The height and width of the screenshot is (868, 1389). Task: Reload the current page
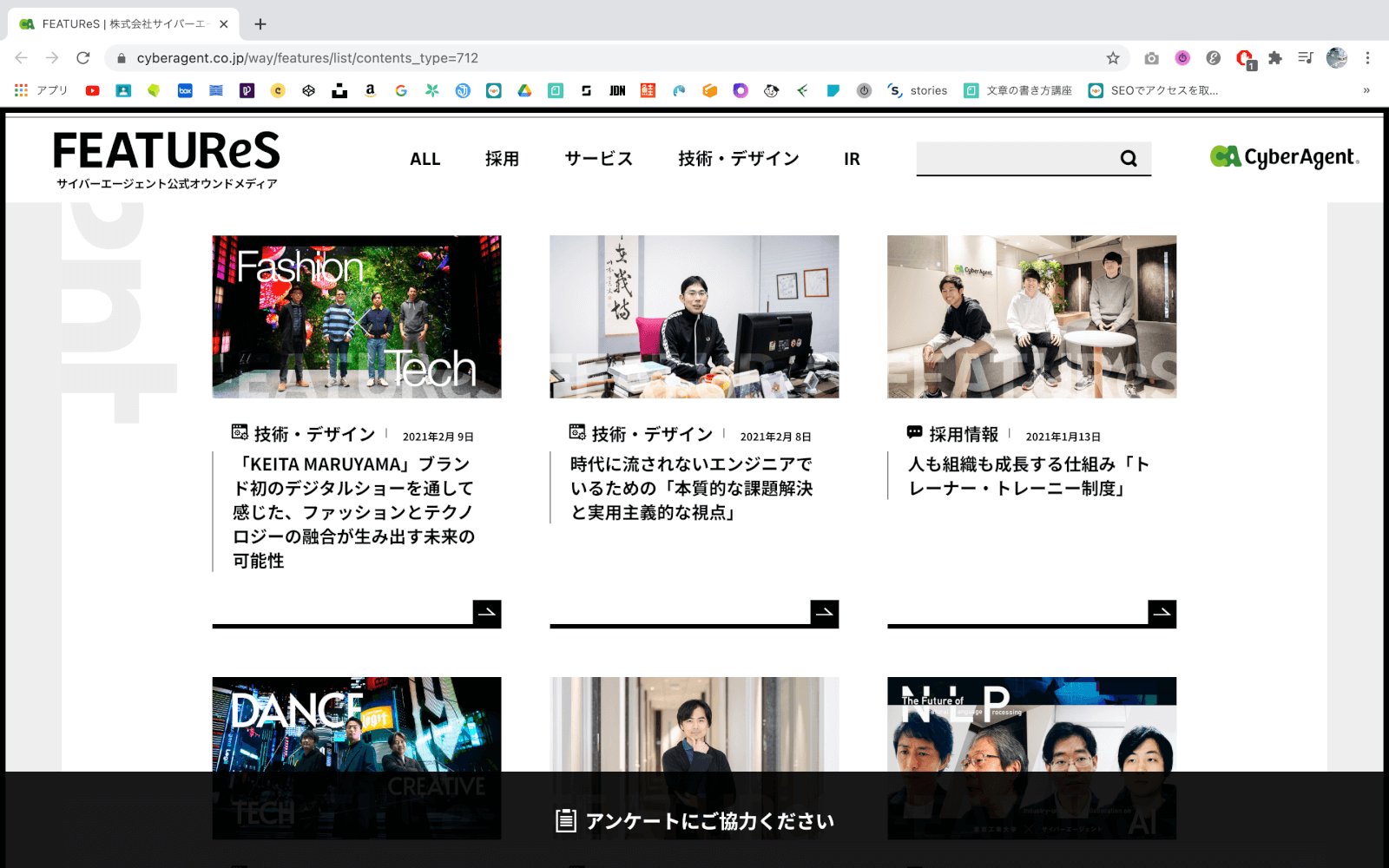(x=83, y=58)
